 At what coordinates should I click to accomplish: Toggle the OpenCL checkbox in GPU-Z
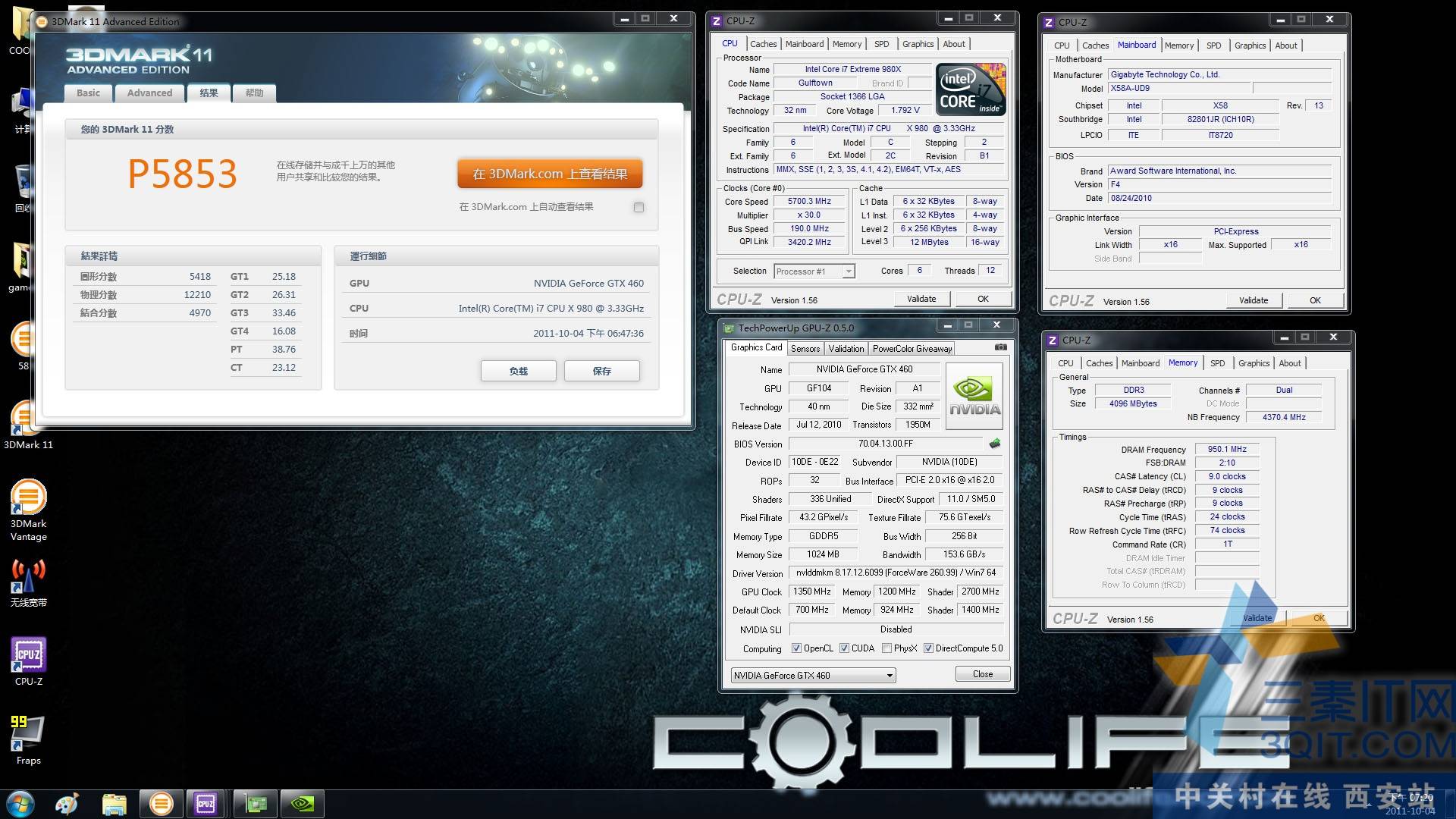796,648
